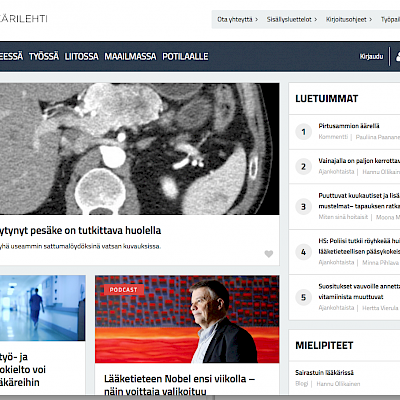Open most-read article 'Suositukset vauvoille annettavasta vitamiinista'
This screenshot has width=400, height=400.
359,291
